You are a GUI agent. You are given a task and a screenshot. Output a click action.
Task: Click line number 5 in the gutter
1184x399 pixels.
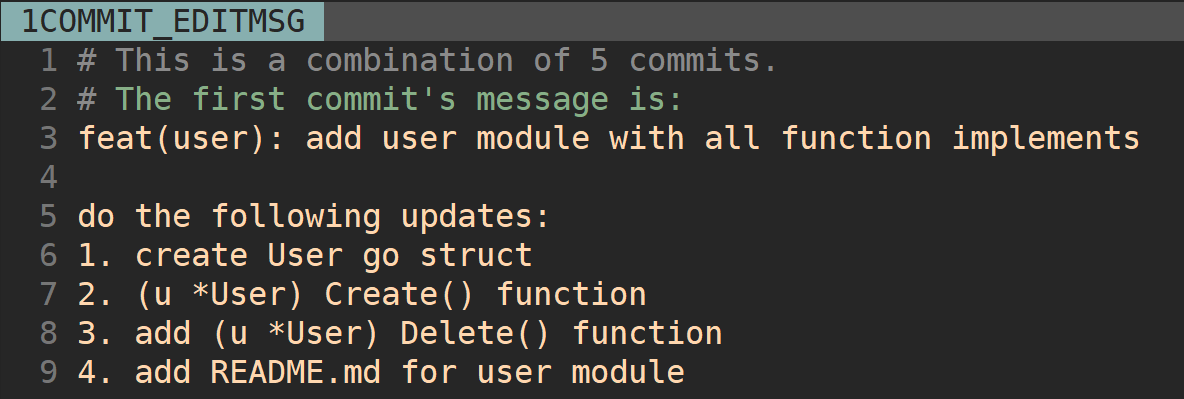pyautogui.click(x=48, y=217)
